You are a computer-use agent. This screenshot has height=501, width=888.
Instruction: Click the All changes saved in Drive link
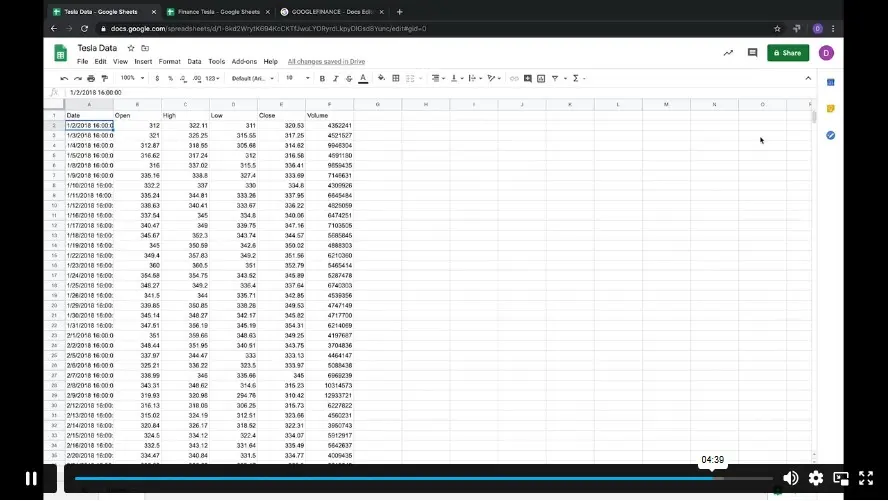point(326,62)
